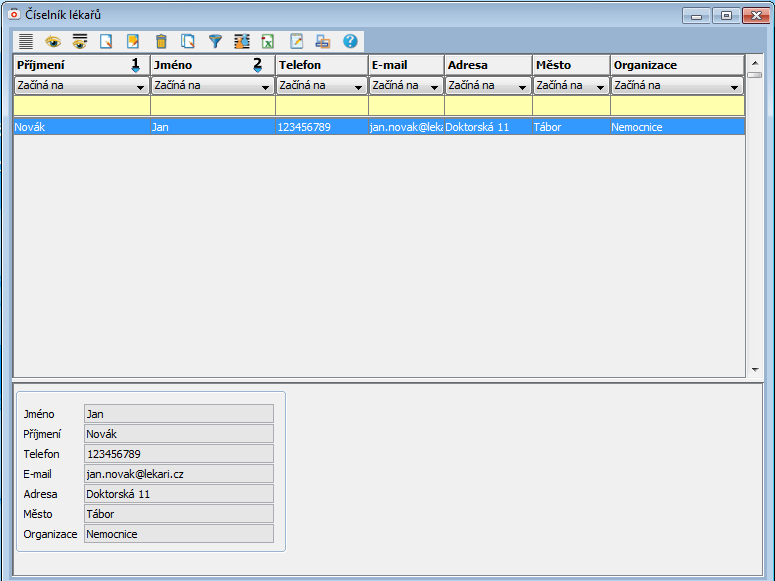
Task: Click the eye with lines icon
Action: 80,41
